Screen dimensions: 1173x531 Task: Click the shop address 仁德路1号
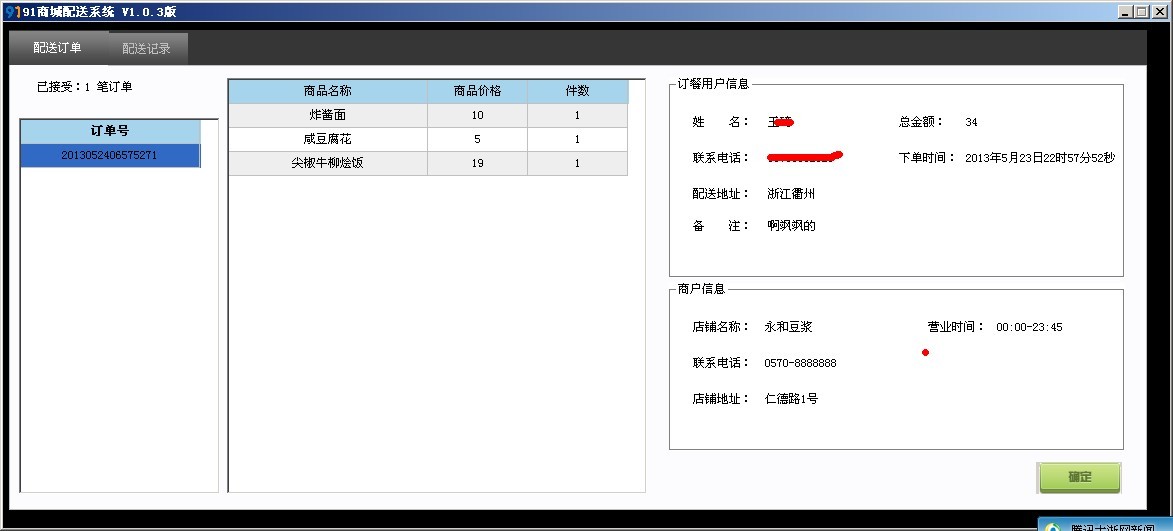click(x=791, y=399)
